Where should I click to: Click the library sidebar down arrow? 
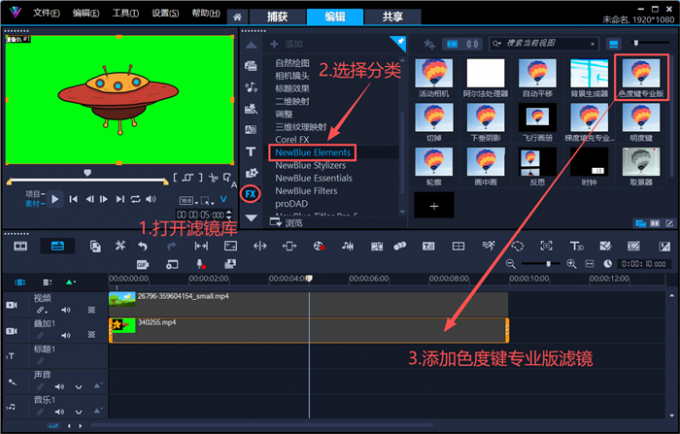click(251, 218)
